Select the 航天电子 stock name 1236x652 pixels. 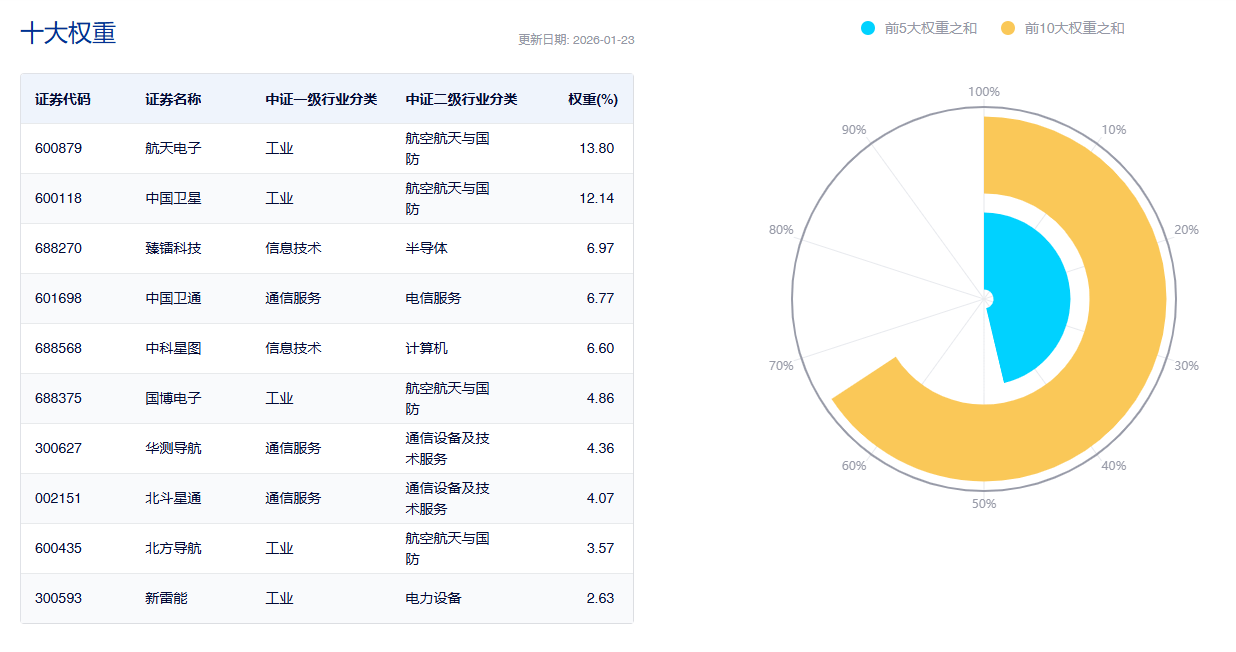click(173, 148)
